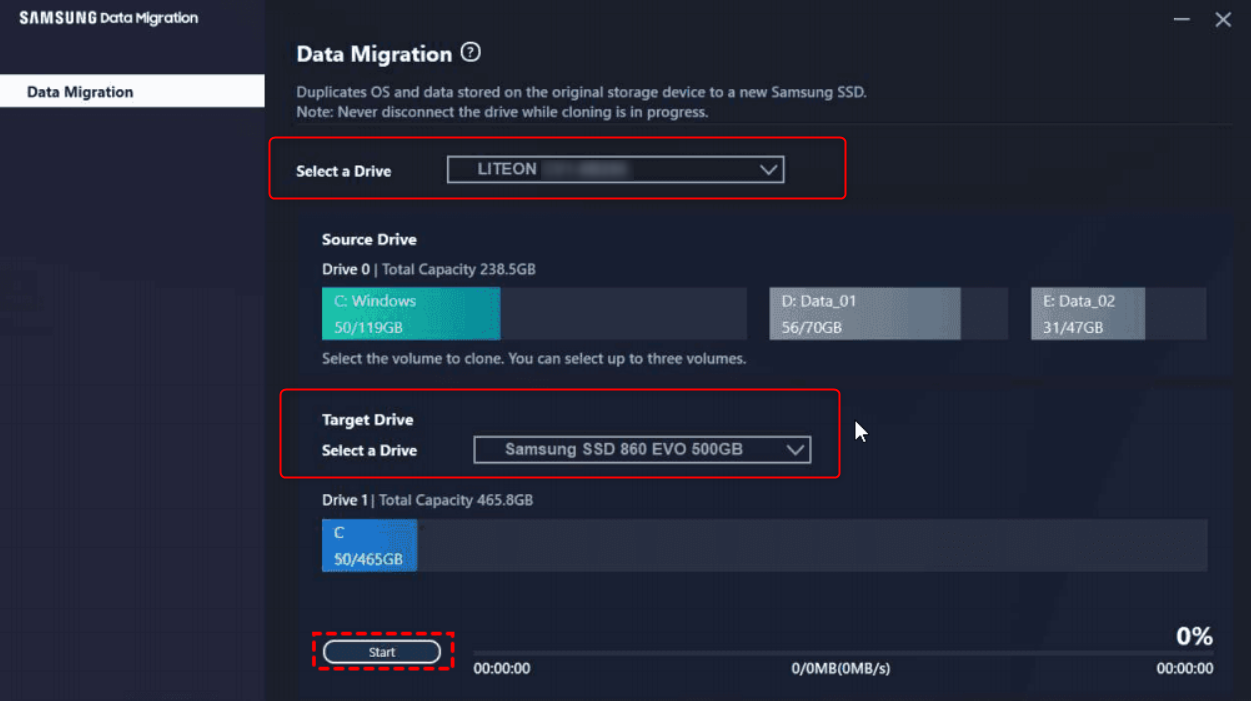Screen dimensions: 1251x701
Task: Minimize the Samsung Data Migration window
Action: (x=1181, y=20)
